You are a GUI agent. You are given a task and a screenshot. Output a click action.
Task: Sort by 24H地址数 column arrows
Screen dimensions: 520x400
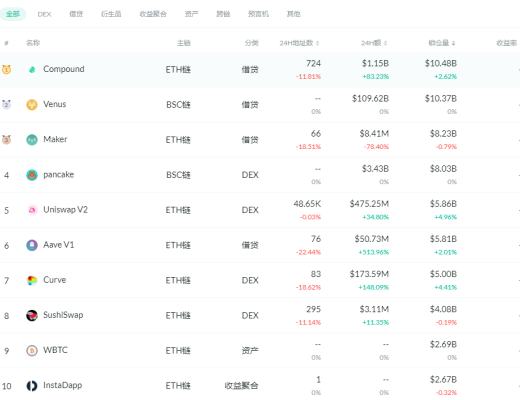[x=318, y=43]
